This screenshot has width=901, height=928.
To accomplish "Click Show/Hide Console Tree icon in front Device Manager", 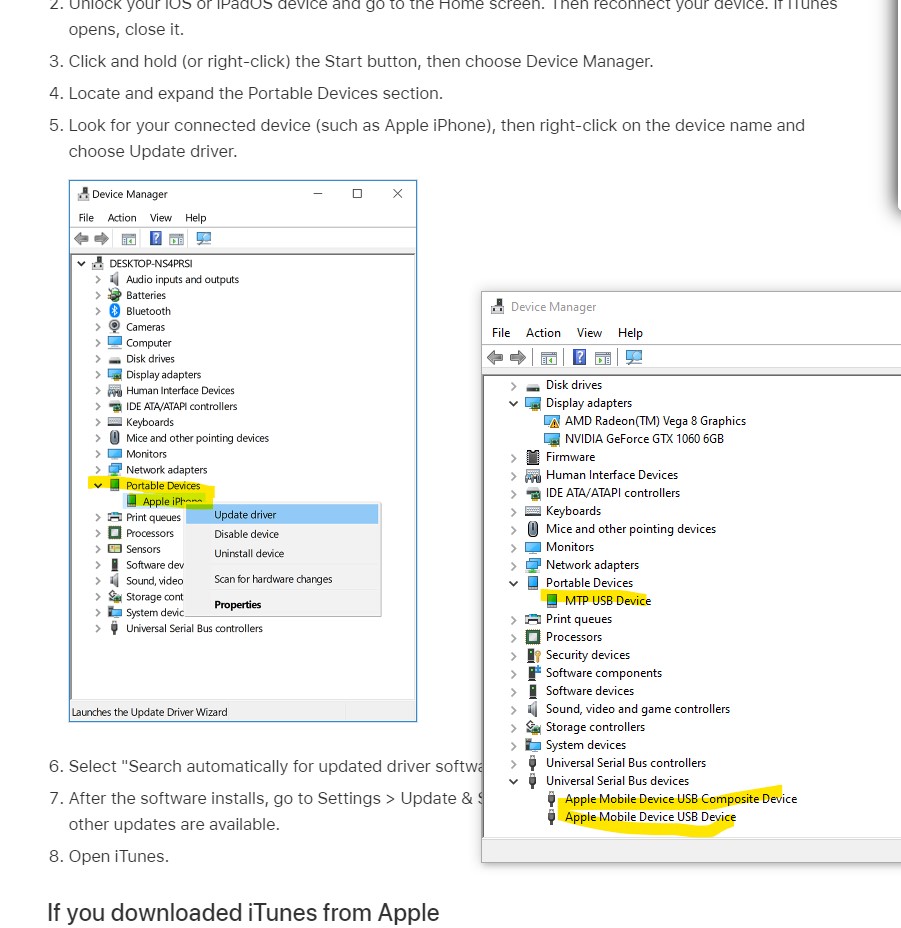I will pyautogui.click(x=549, y=357).
